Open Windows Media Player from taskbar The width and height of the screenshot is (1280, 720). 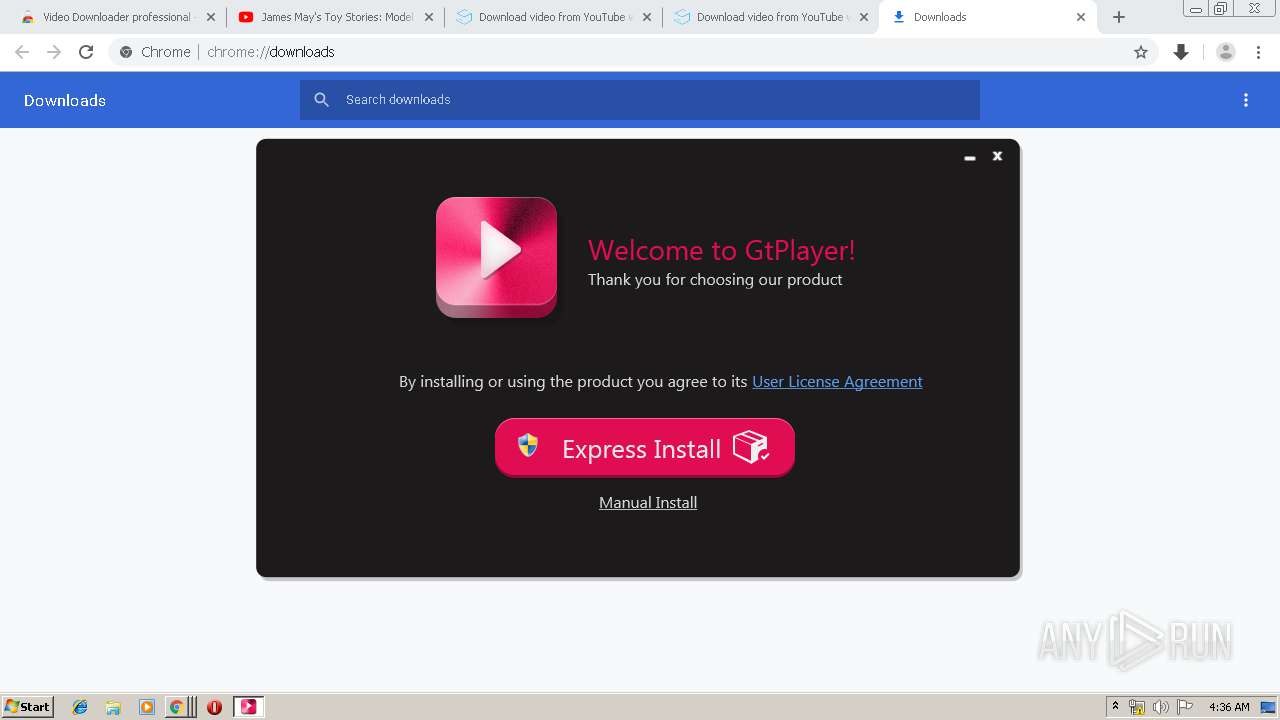pyautogui.click(x=146, y=707)
